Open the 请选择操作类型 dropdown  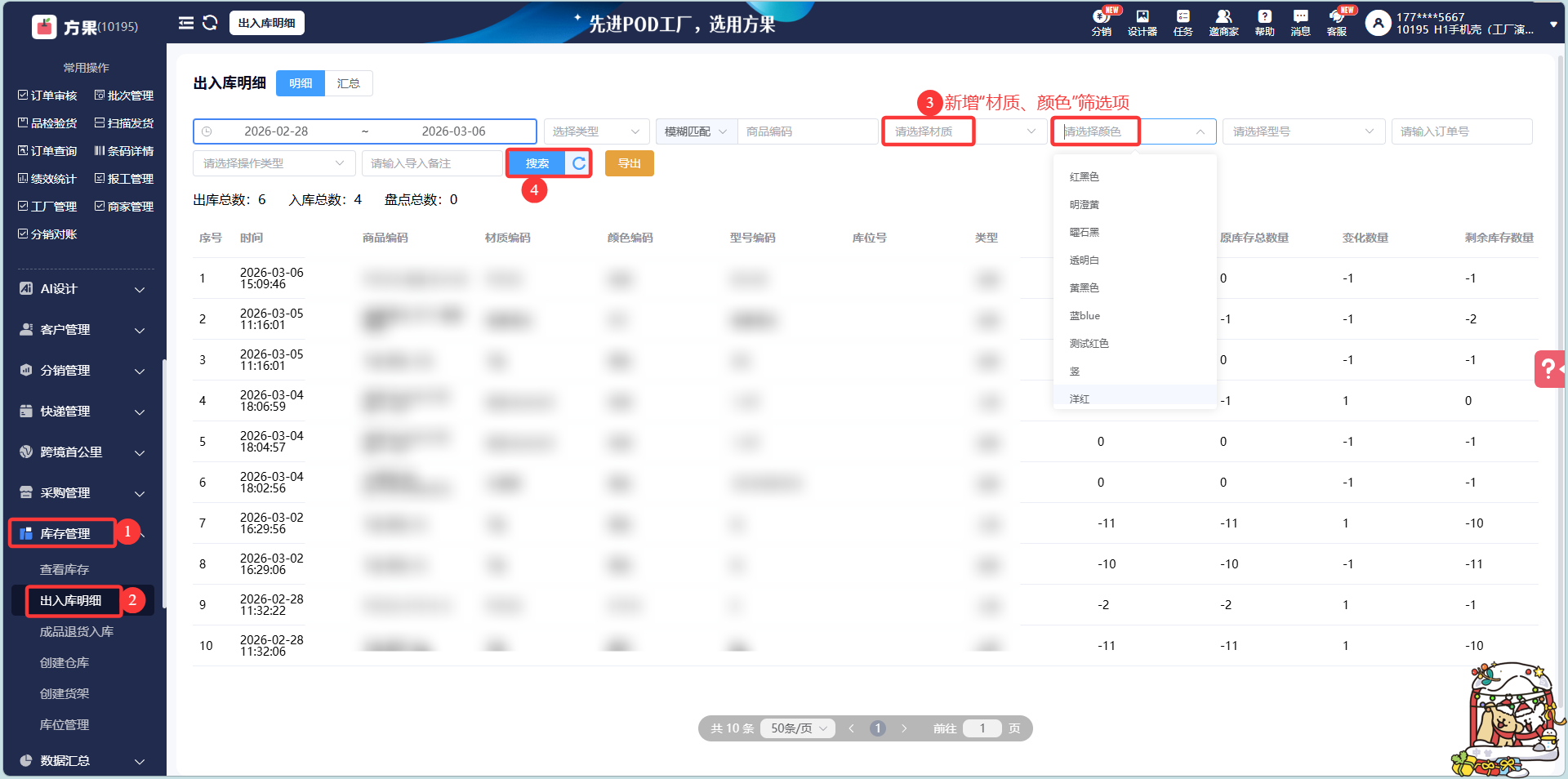pyautogui.click(x=274, y=163)
